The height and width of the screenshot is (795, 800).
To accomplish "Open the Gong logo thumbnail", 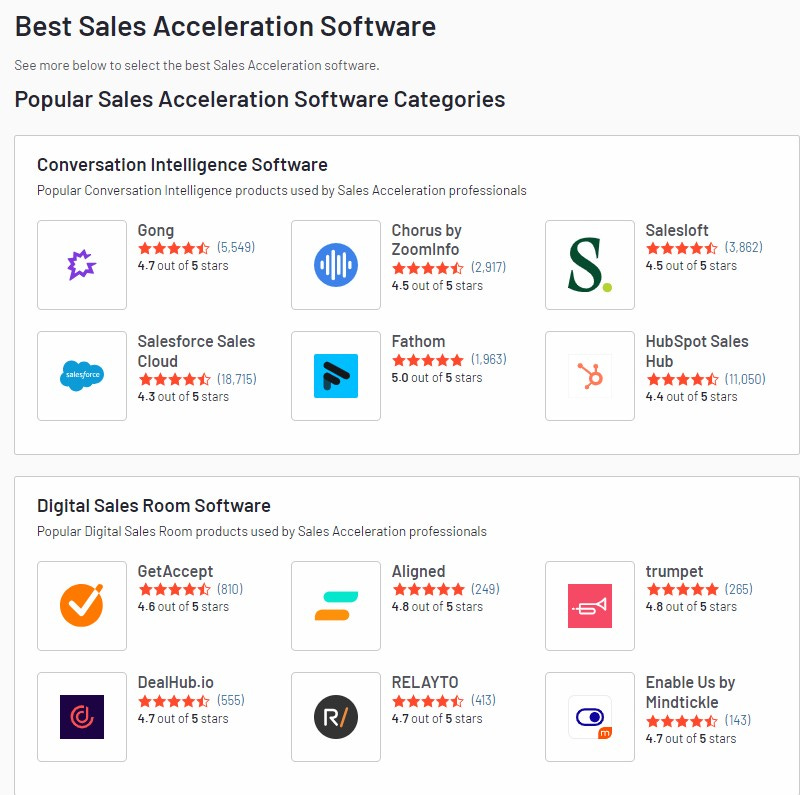I will point(82,265).
